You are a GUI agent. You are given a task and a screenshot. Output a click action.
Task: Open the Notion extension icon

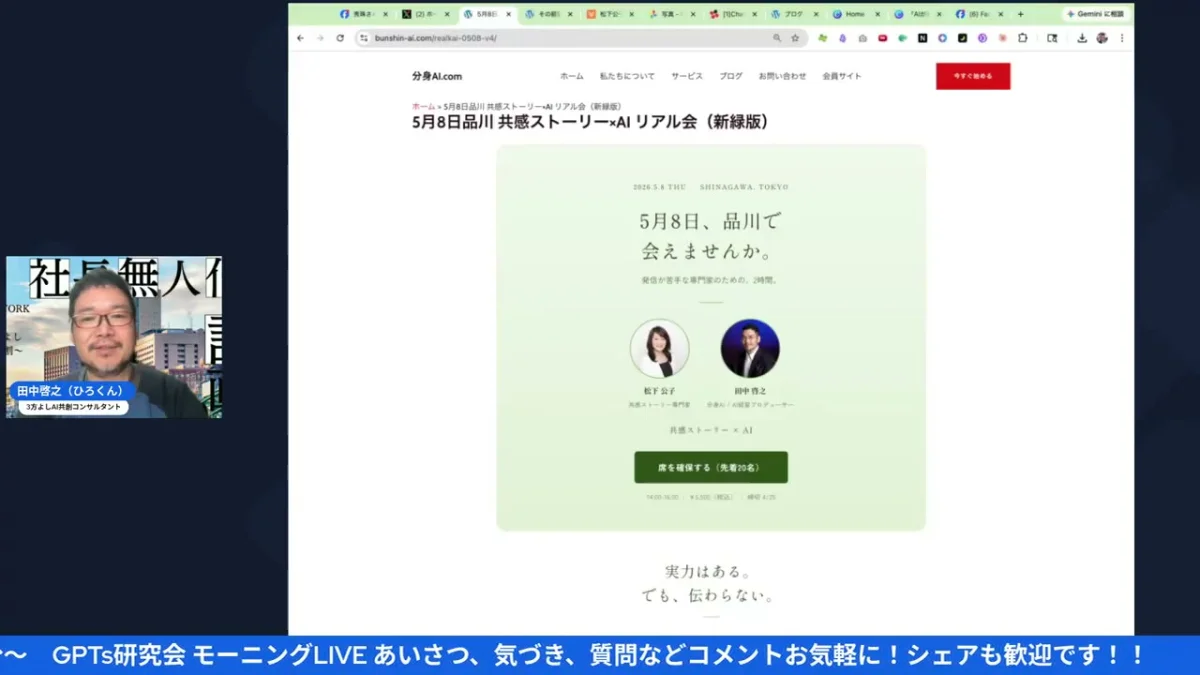[x=923, y=37]
